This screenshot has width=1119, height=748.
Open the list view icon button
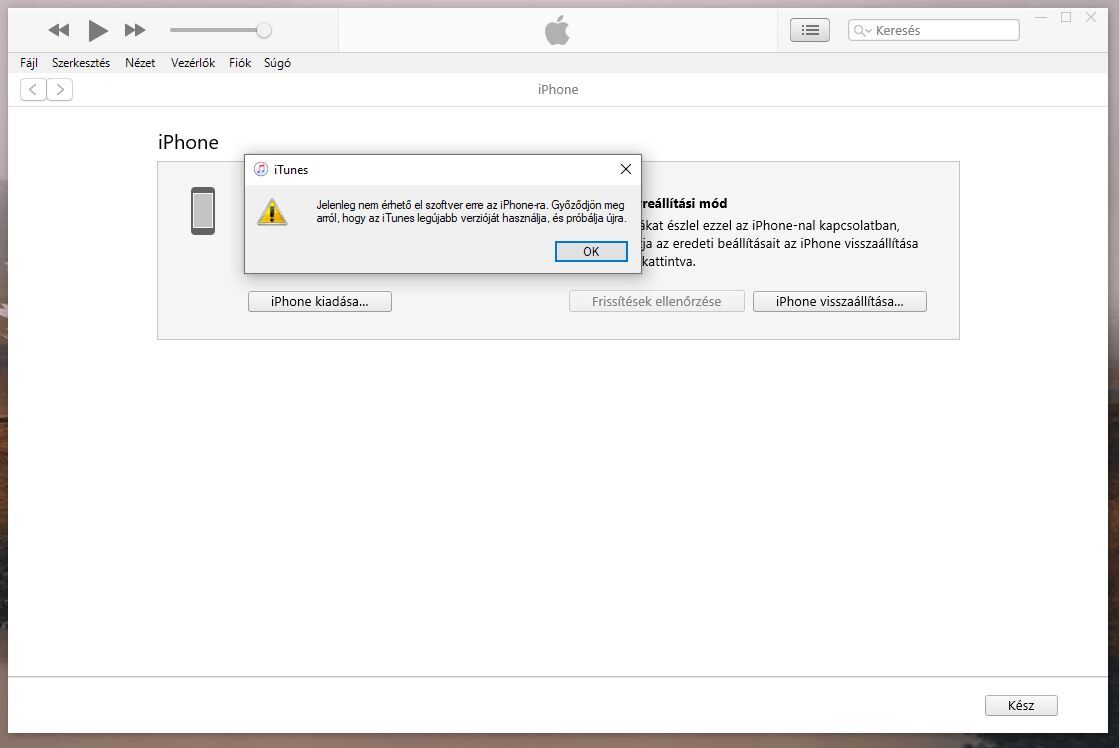point(810,30)
